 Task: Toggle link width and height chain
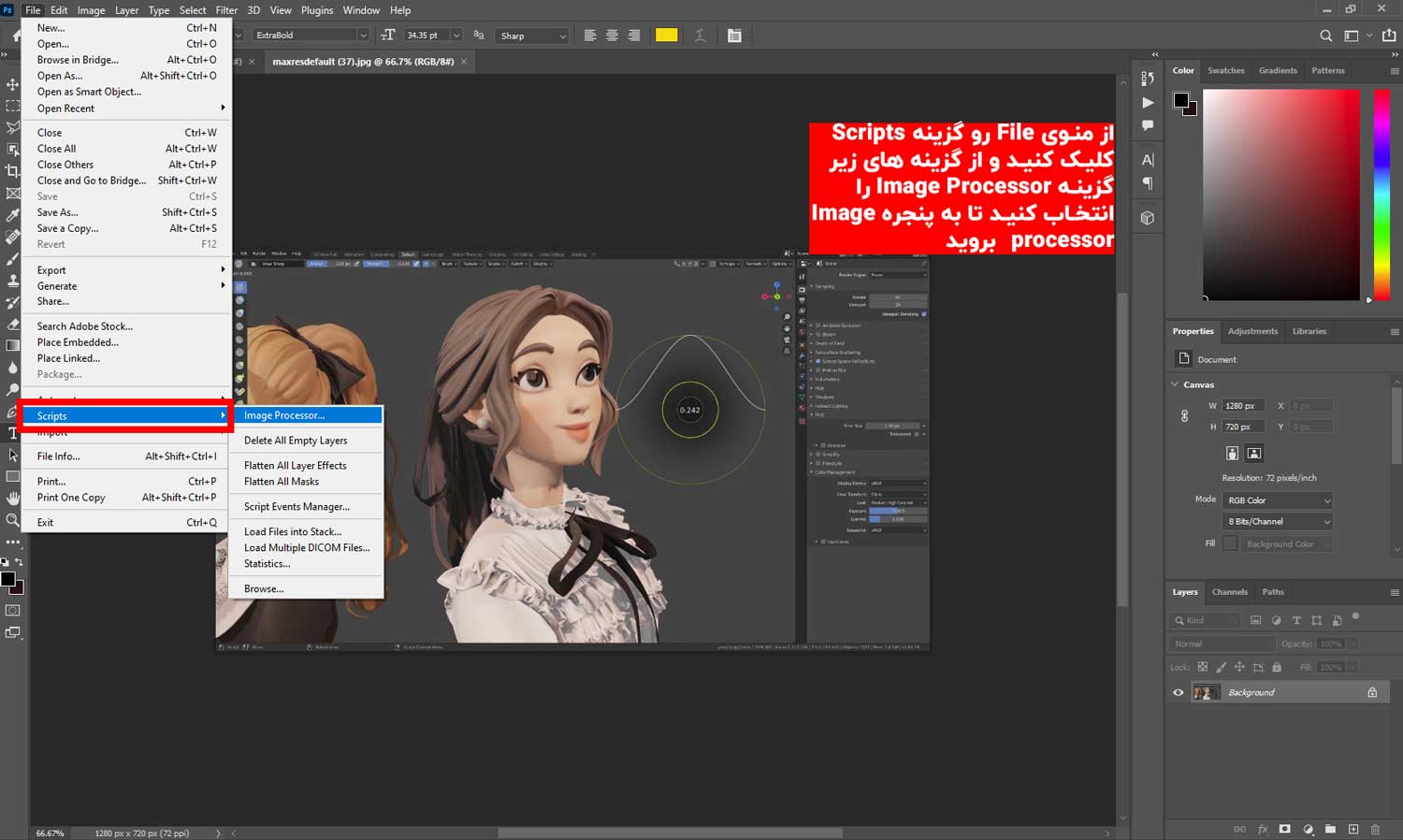point(1185,416)
